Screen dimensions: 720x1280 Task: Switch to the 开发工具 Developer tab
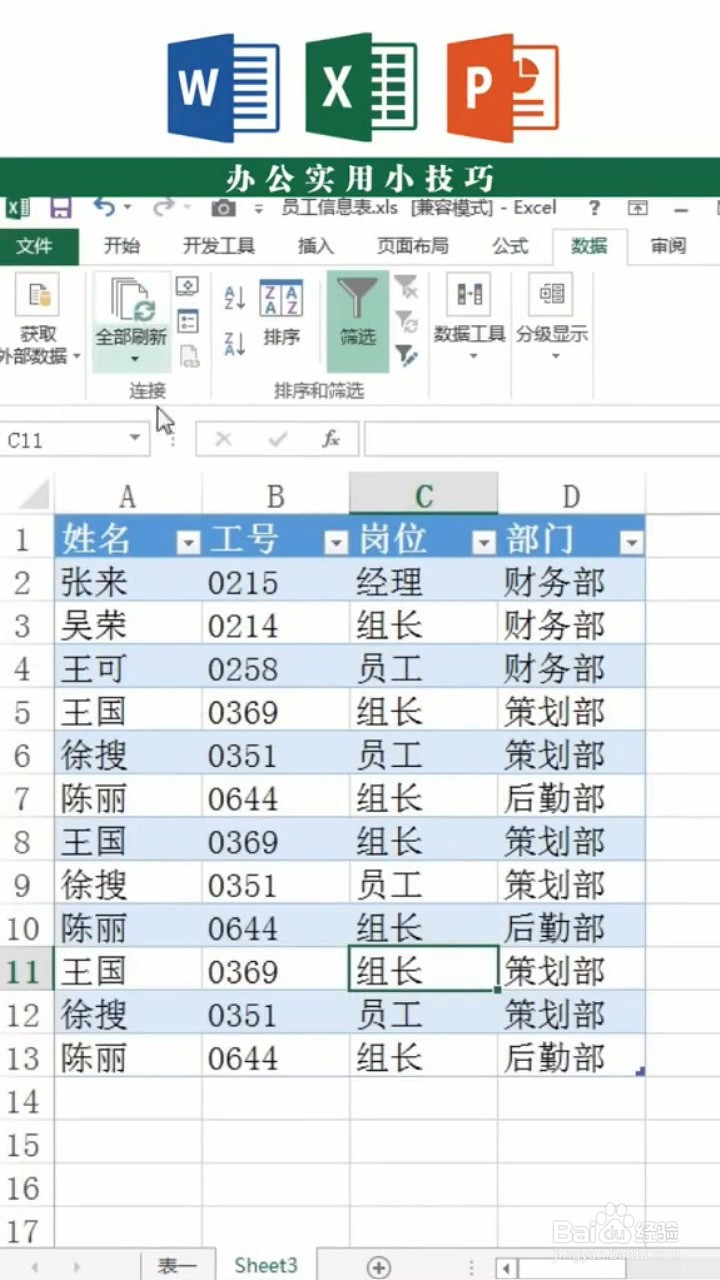pyautogui.click(x=219, y=246)
